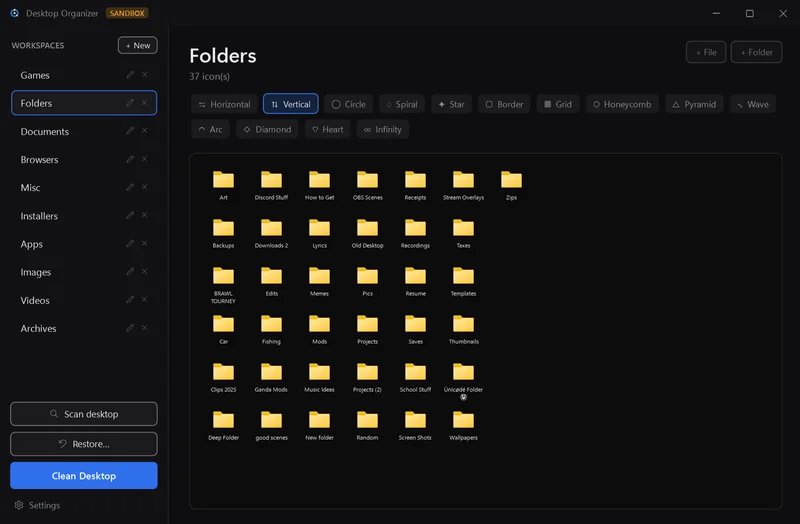Select the Wallpapers folder icon
This screenshot has height=524, width=800.
(x=463, y=420)
